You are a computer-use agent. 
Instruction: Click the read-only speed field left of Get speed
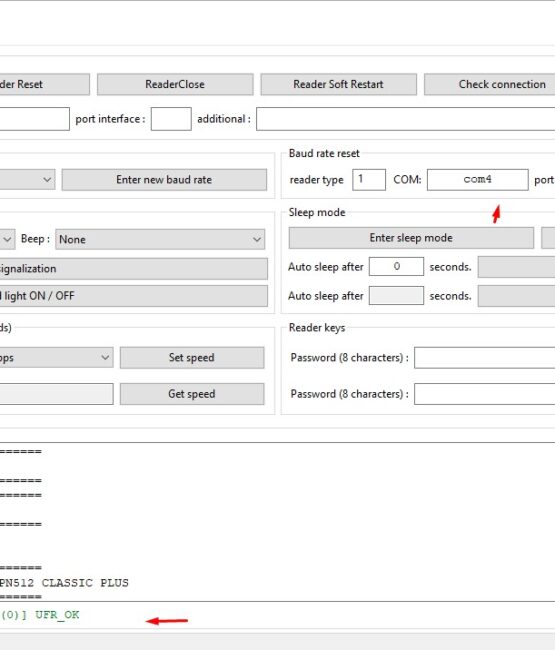coord(56,394)
